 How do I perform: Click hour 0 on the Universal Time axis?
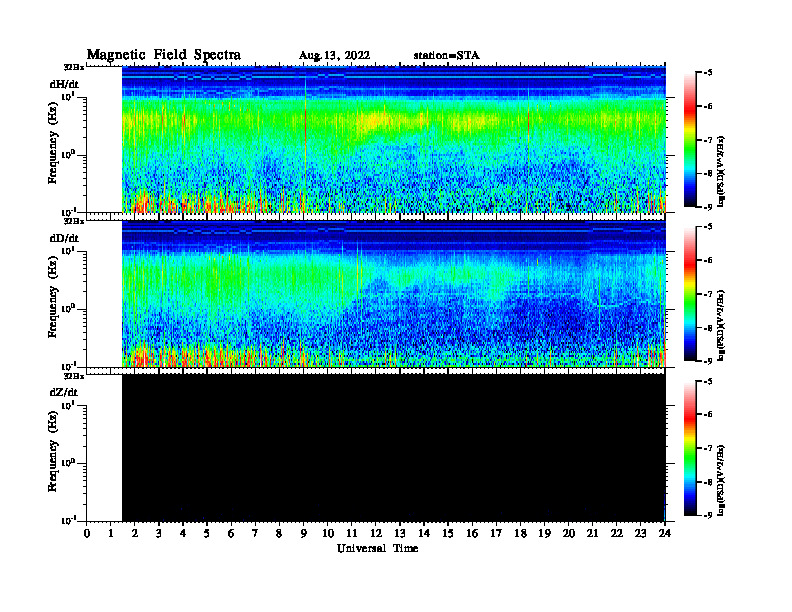(x=87, y=533)
